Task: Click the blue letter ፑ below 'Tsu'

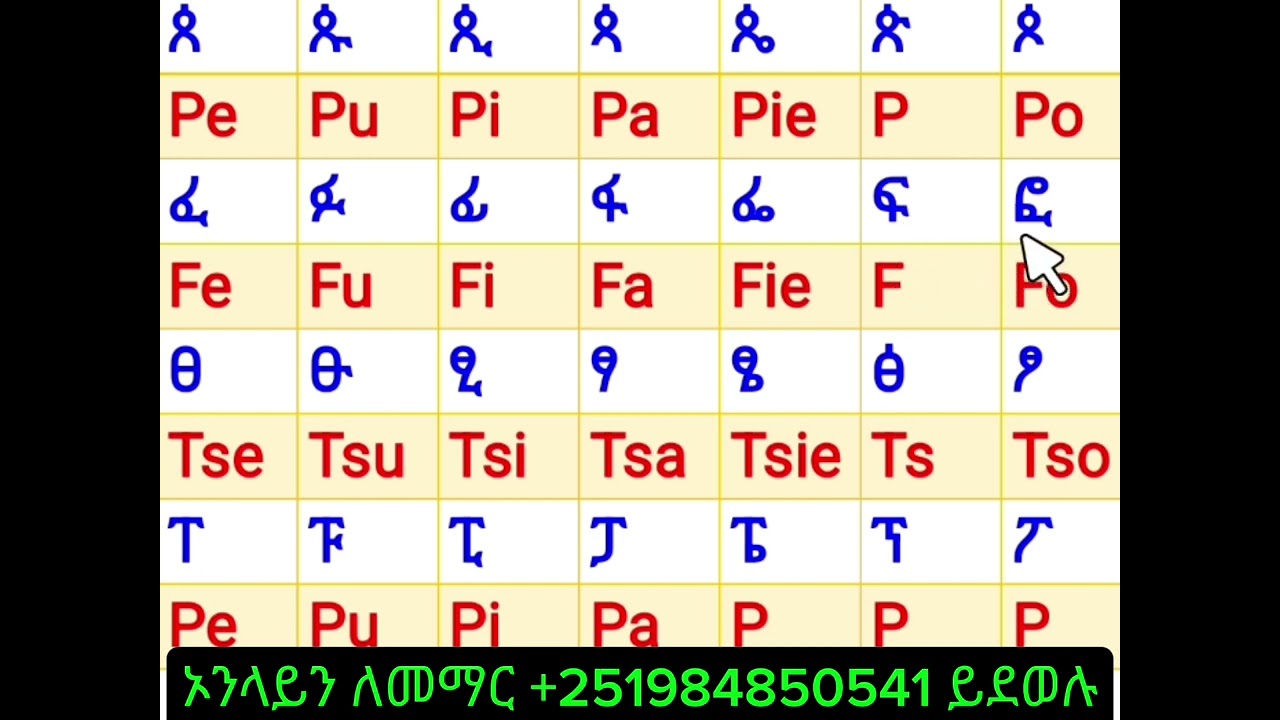Action: pos(327,541)
